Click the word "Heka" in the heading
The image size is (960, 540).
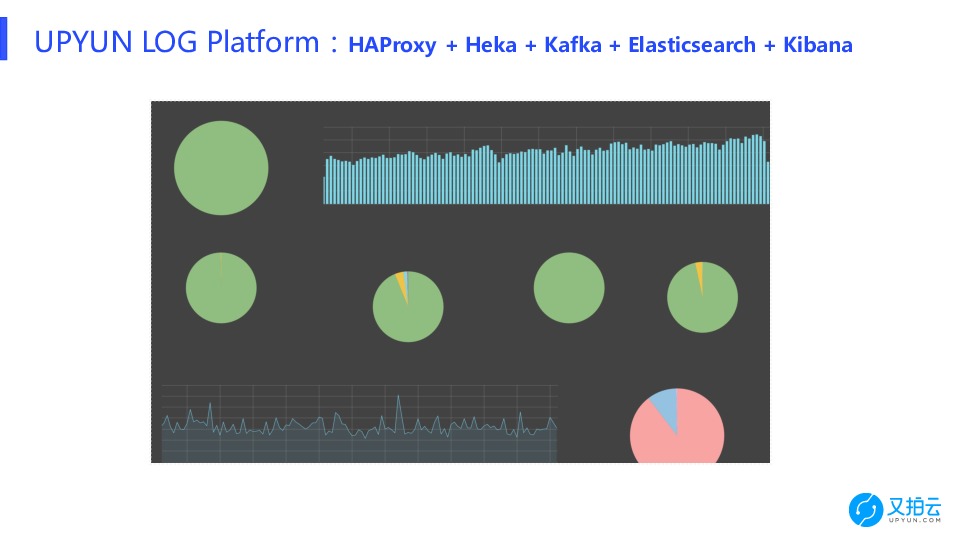tap(491, 45)
